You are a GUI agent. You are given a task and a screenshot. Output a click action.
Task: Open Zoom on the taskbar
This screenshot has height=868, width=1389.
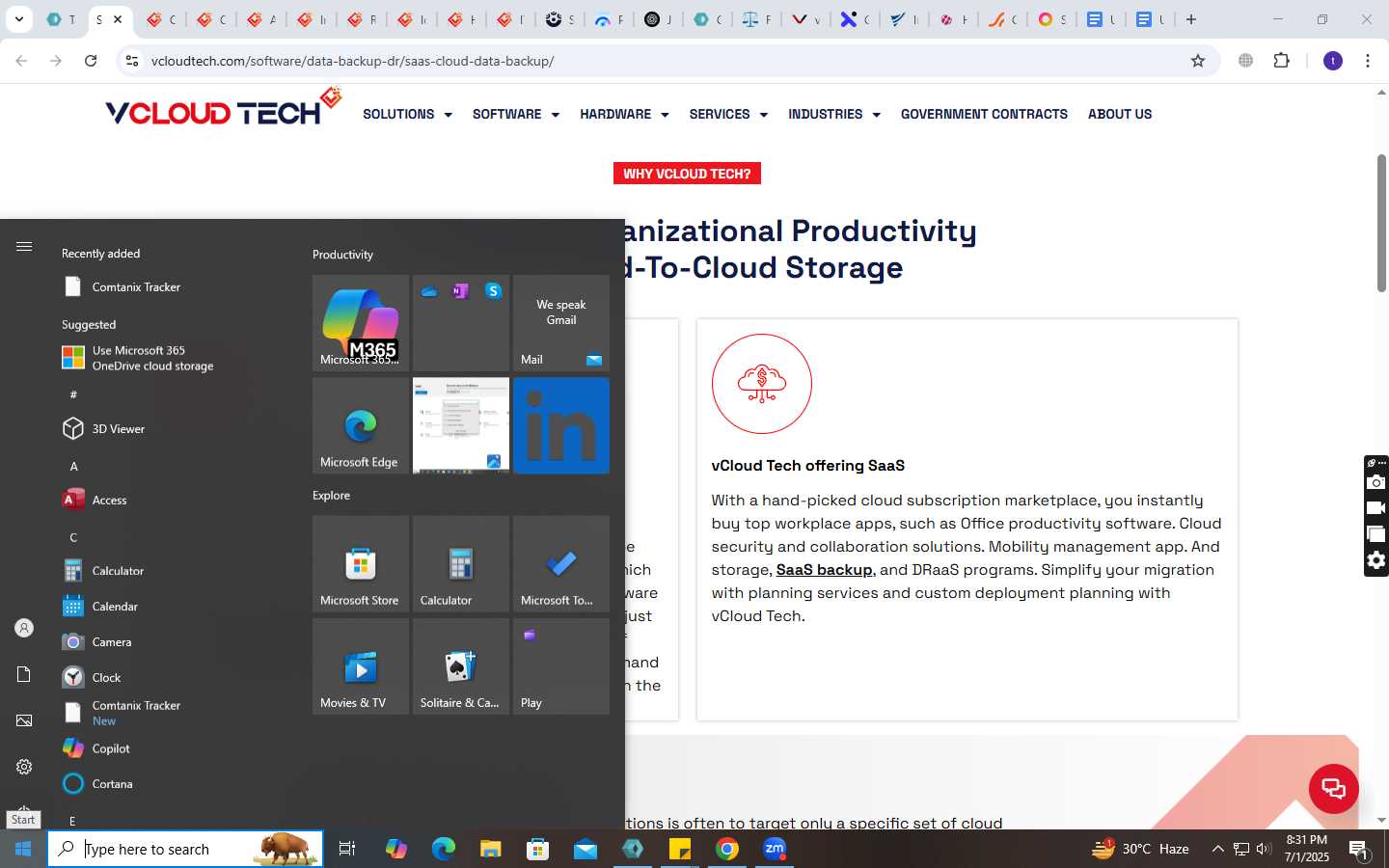(x=775, y=849)
